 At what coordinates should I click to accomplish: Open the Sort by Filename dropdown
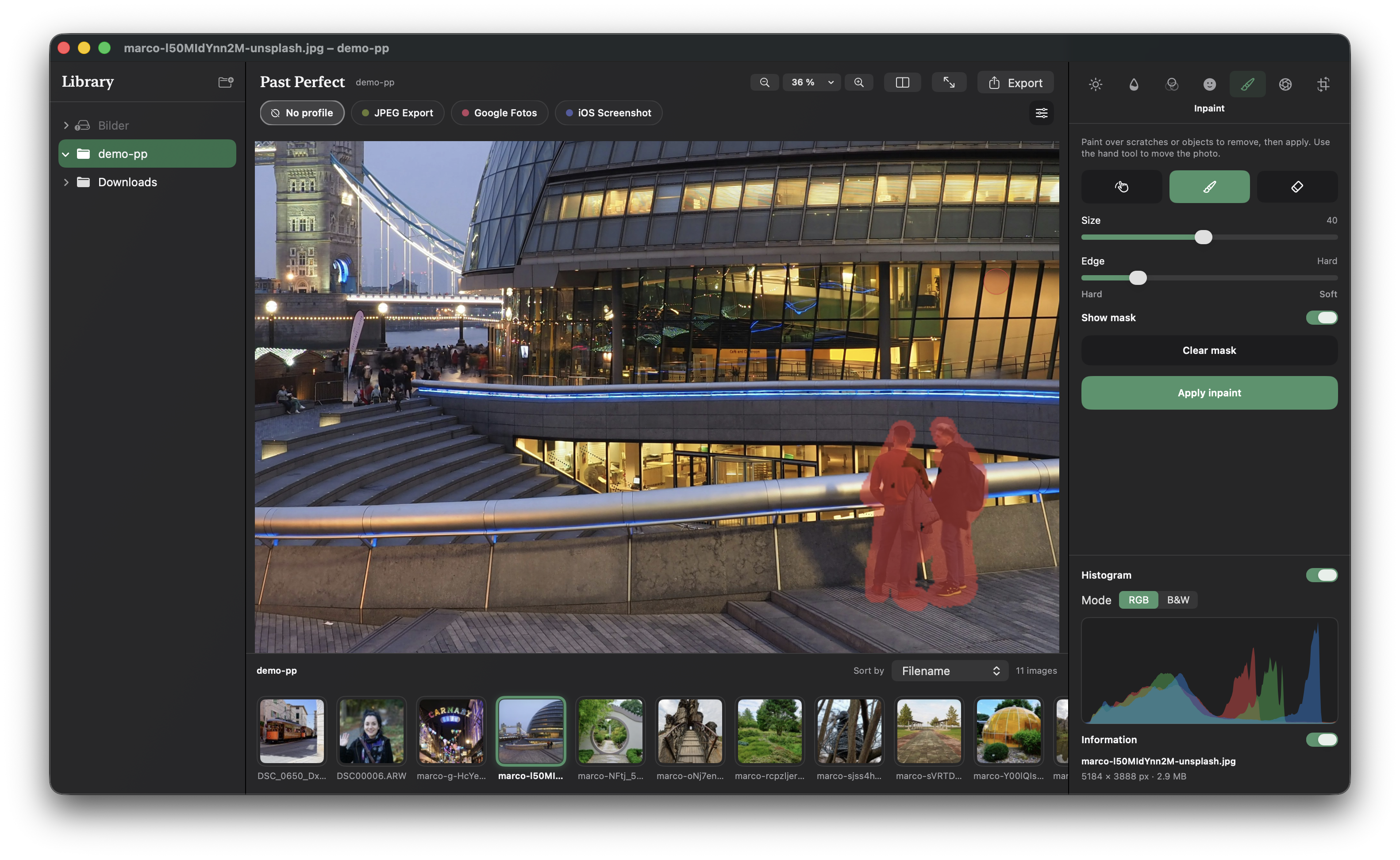point(950,671)
